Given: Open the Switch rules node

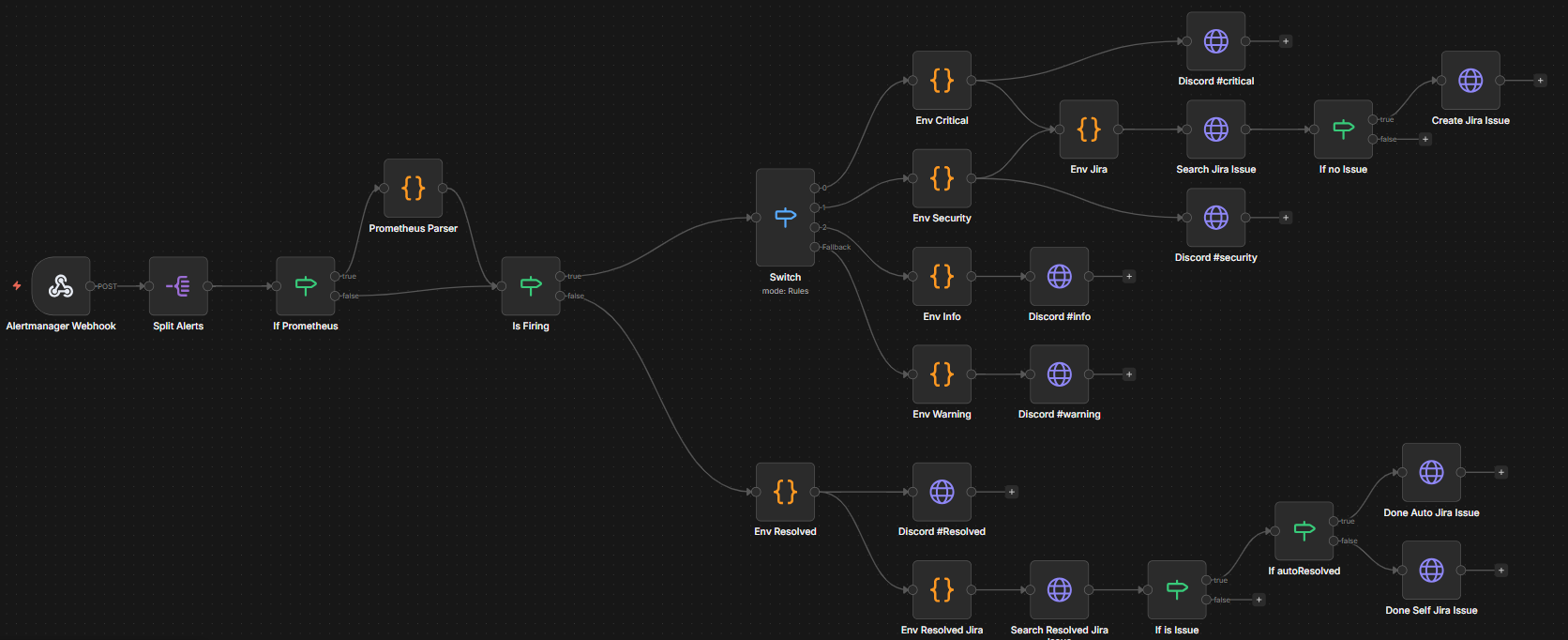Looking at the screenshot, I should tap(785, 218).
